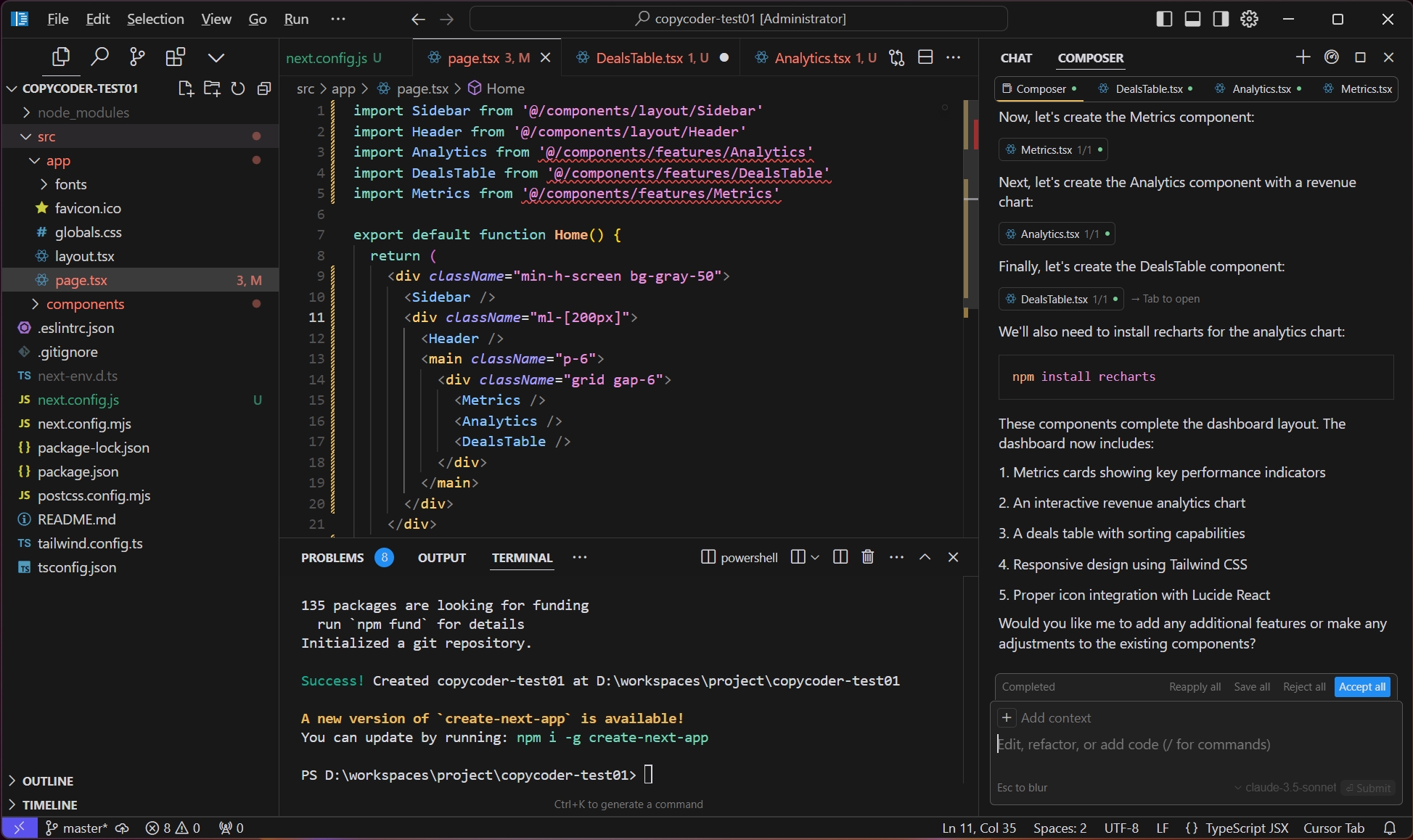Click the Reapply all button
Viewport: 1413px width, 840px height.
click(1195, 687)
